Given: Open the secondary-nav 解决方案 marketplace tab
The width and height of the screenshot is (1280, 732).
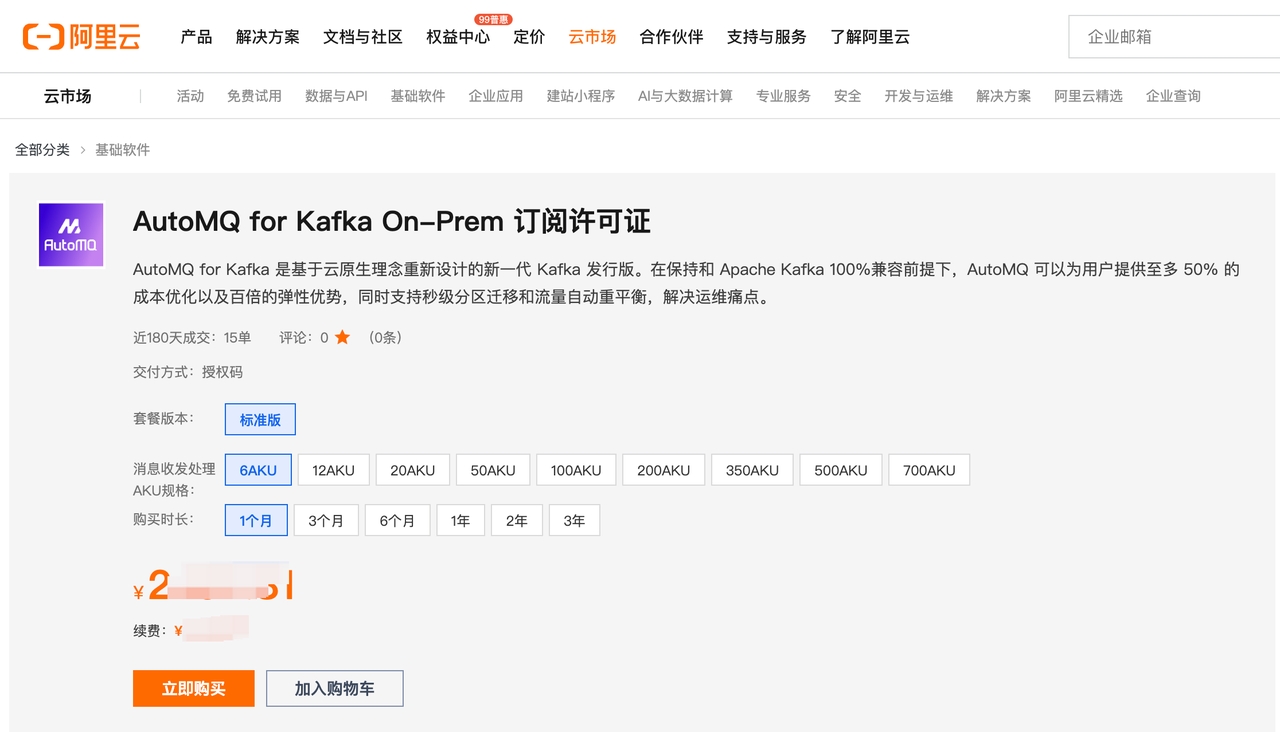Looking at the screenshot, I should coord(1003,96).
